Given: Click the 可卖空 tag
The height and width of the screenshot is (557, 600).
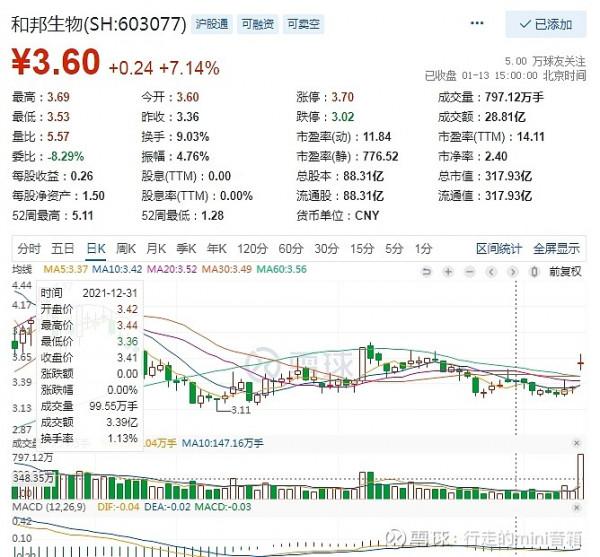Looking at the screenshot, I should click(x=301, y=23).
